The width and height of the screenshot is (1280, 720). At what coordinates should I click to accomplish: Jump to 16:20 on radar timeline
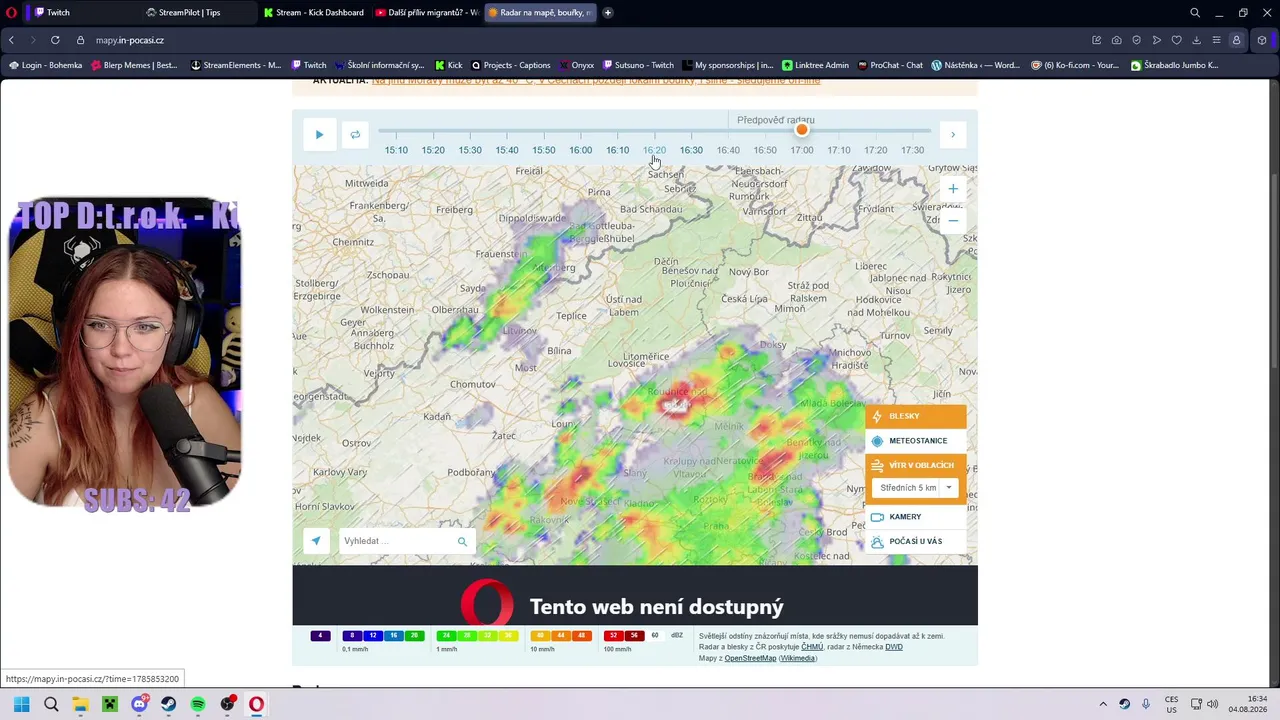click(x=654, y=150)
